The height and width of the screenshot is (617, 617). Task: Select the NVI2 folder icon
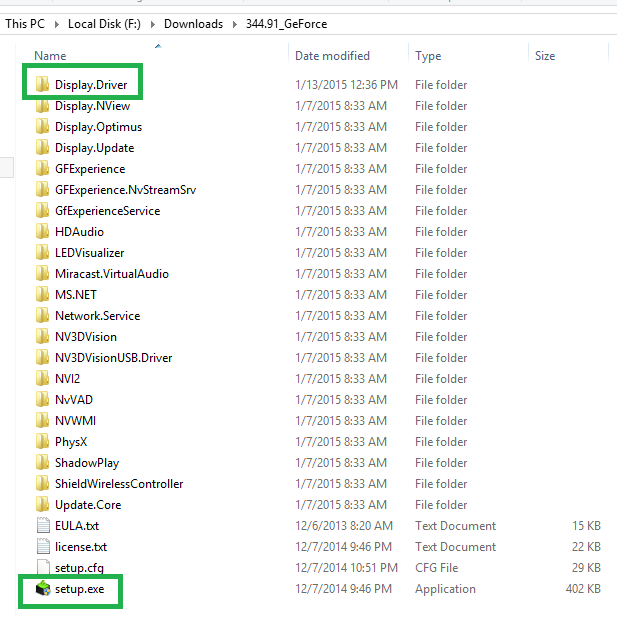42,378
